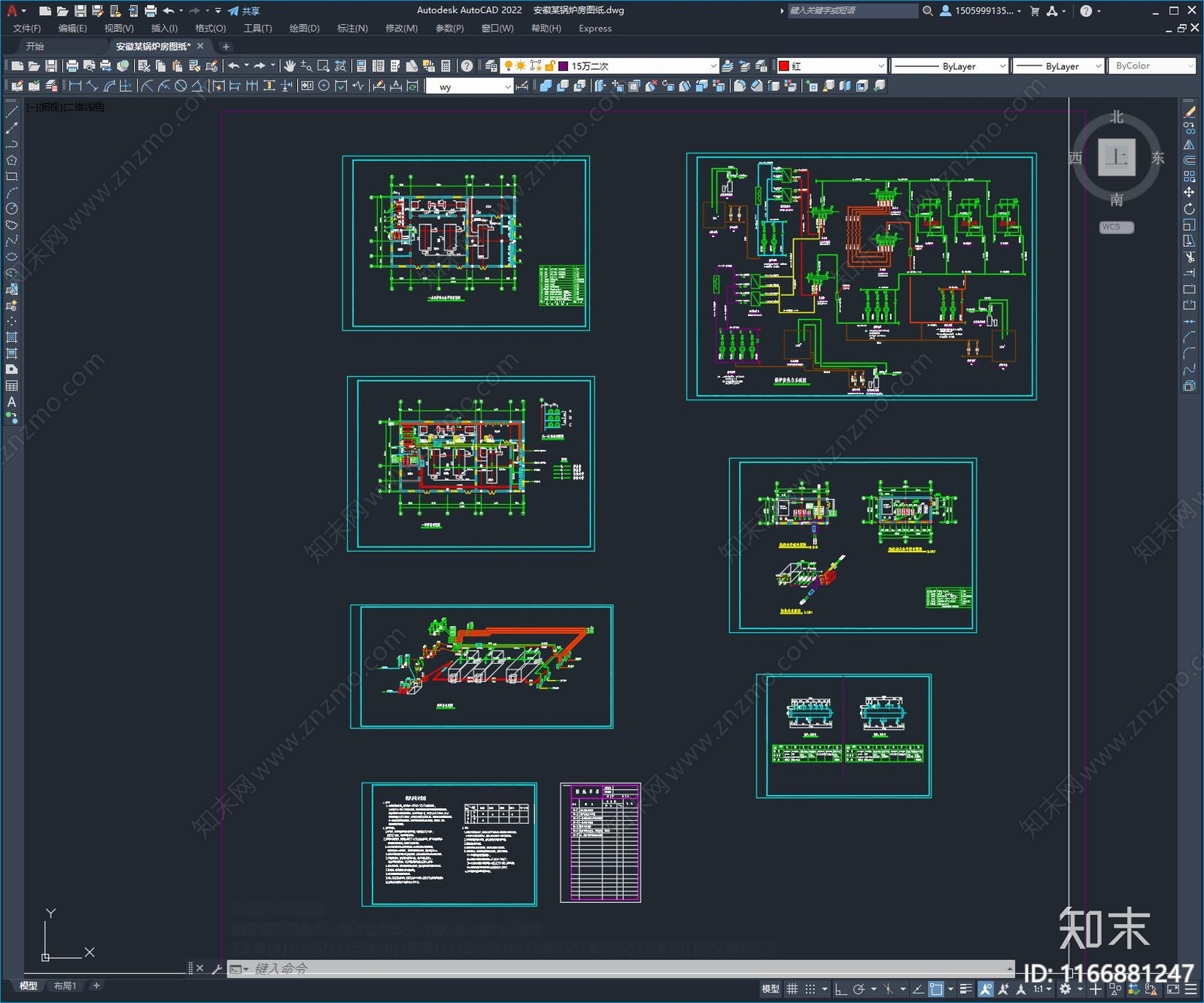Open the ByLayer linetype dropdown
The height and width of the screenshot is (1003, 1204).
click(x=1002, y=66)
